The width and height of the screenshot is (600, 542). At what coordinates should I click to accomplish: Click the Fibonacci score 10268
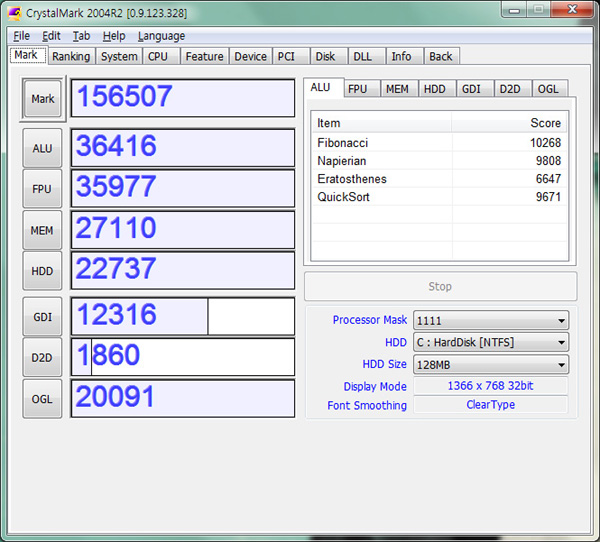point(545,143)
